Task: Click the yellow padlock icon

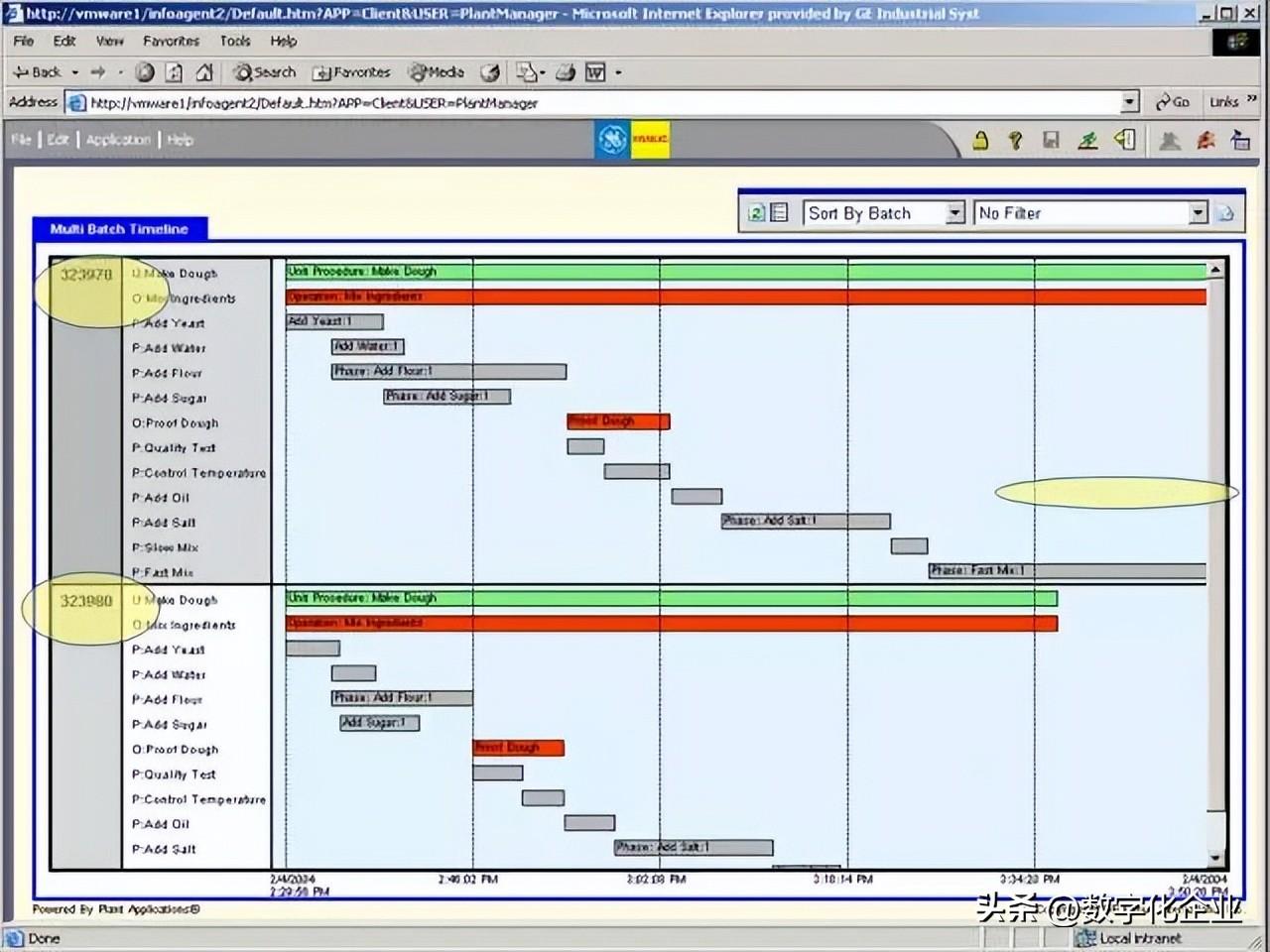Action: [980, 140]
